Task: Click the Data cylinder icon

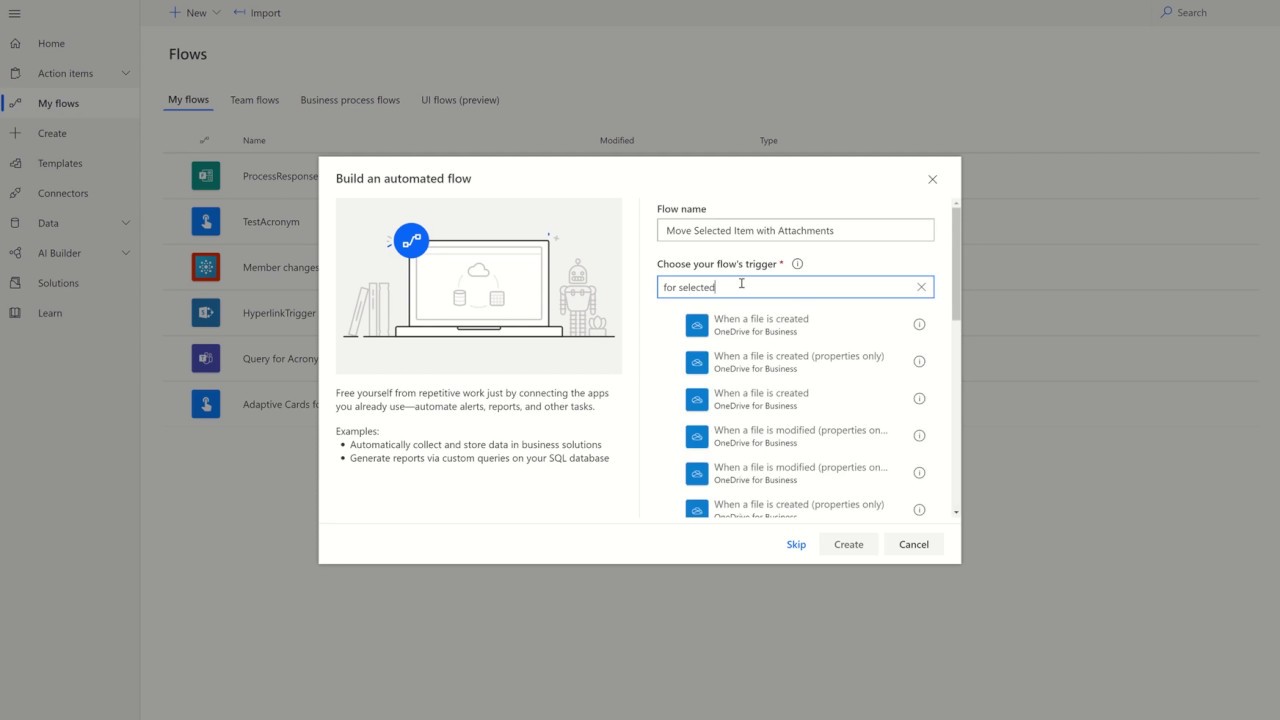Action: point(15,223)
